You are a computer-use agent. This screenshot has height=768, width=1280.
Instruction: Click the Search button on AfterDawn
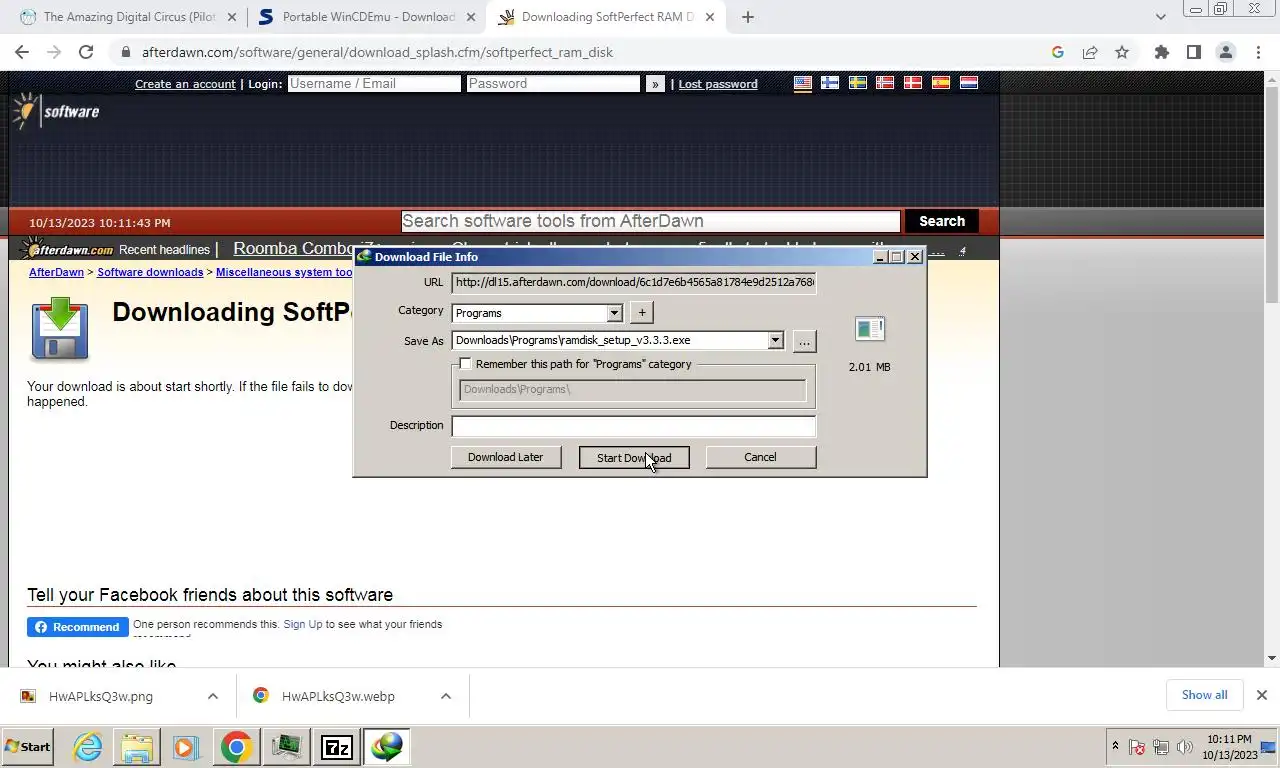point(942,221)
